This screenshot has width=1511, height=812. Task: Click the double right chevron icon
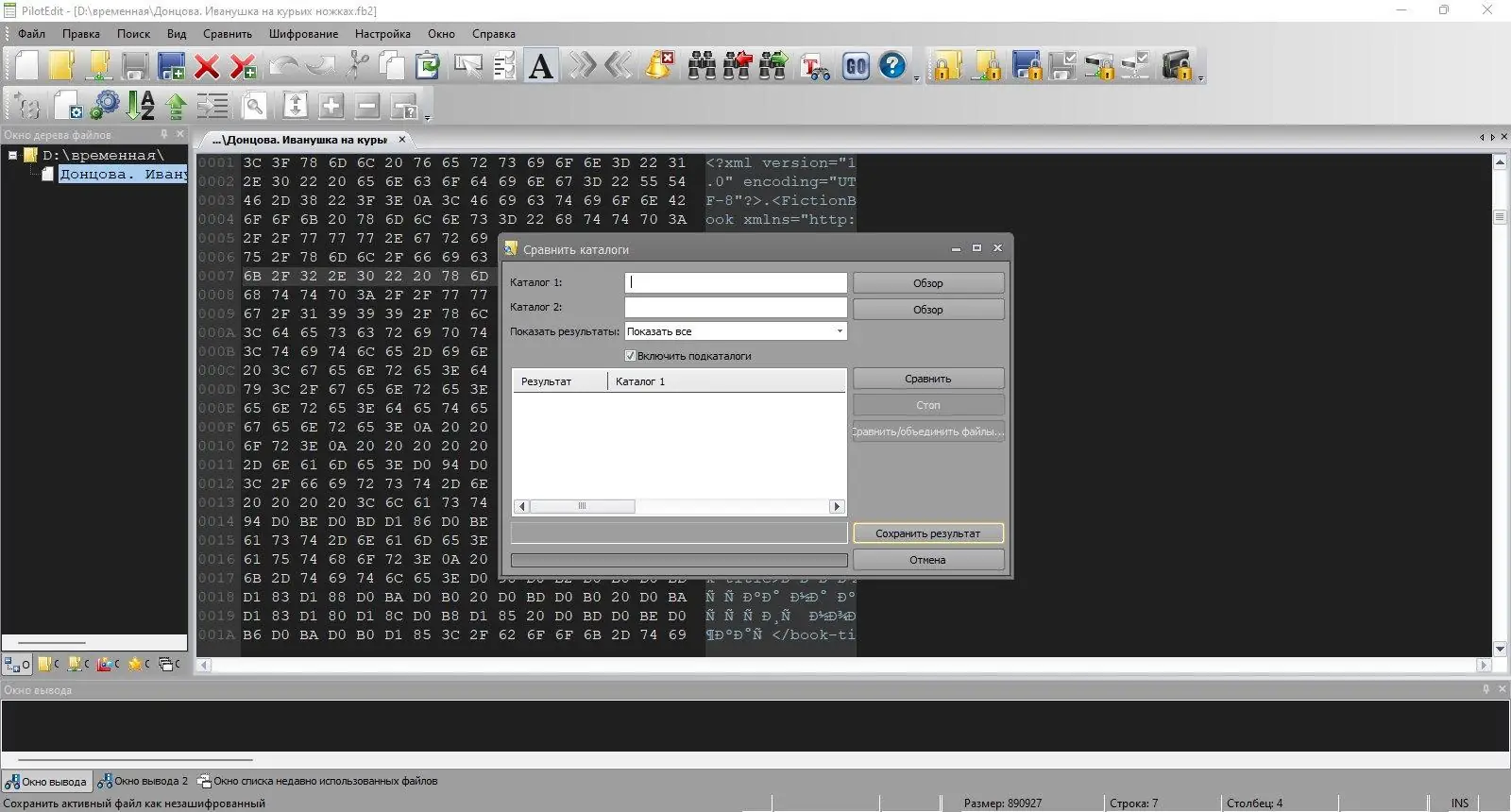coord(583,66)
